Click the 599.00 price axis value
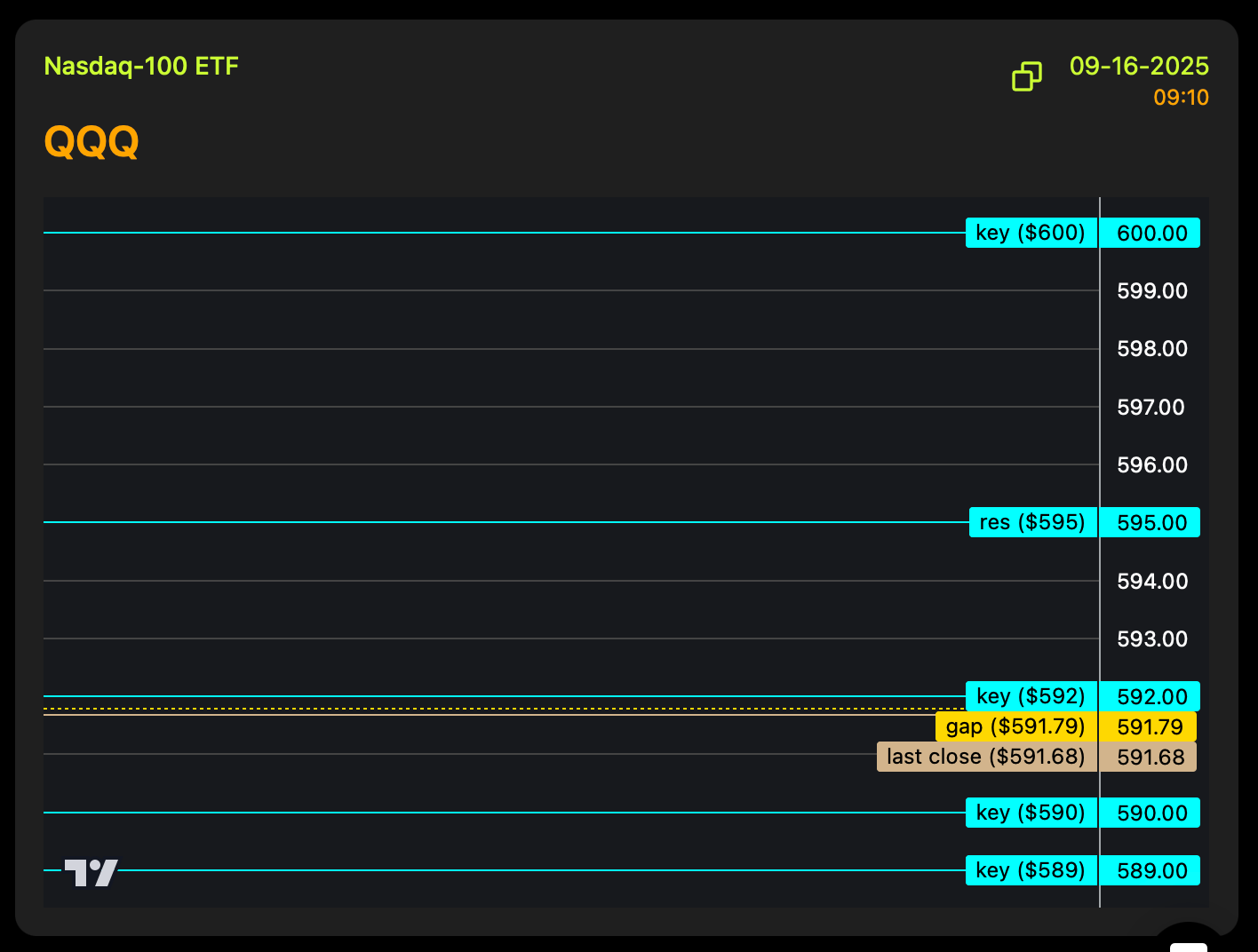 [1152, 290]
